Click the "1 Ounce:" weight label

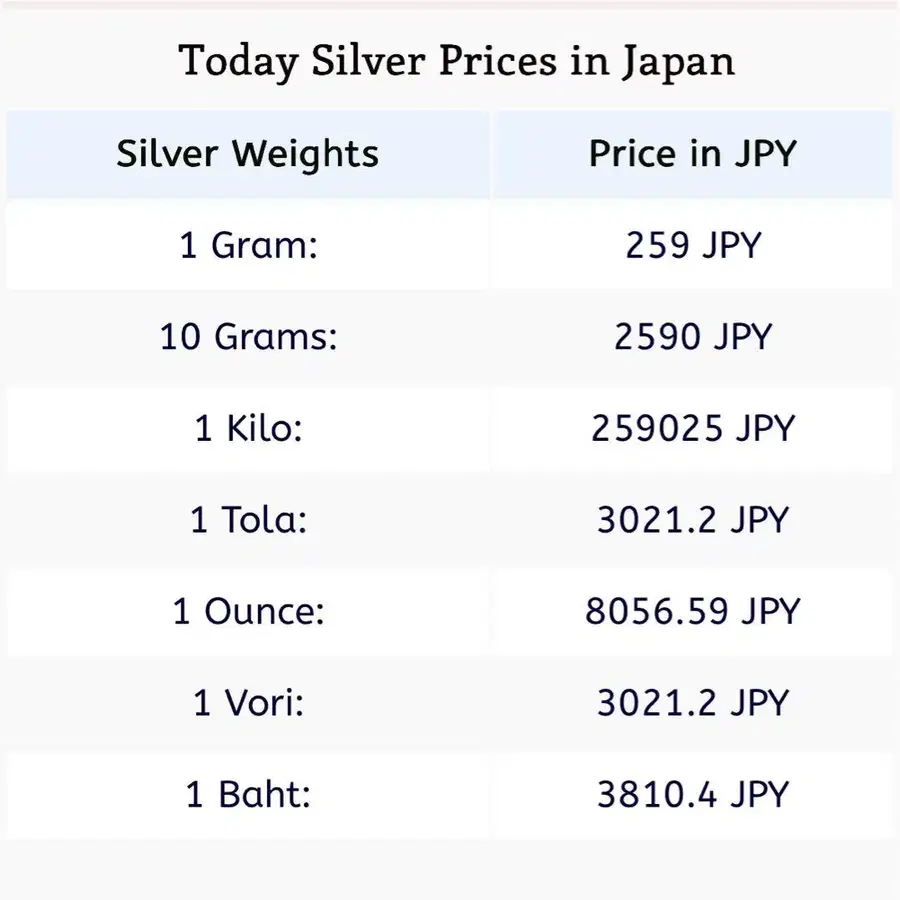248,611
